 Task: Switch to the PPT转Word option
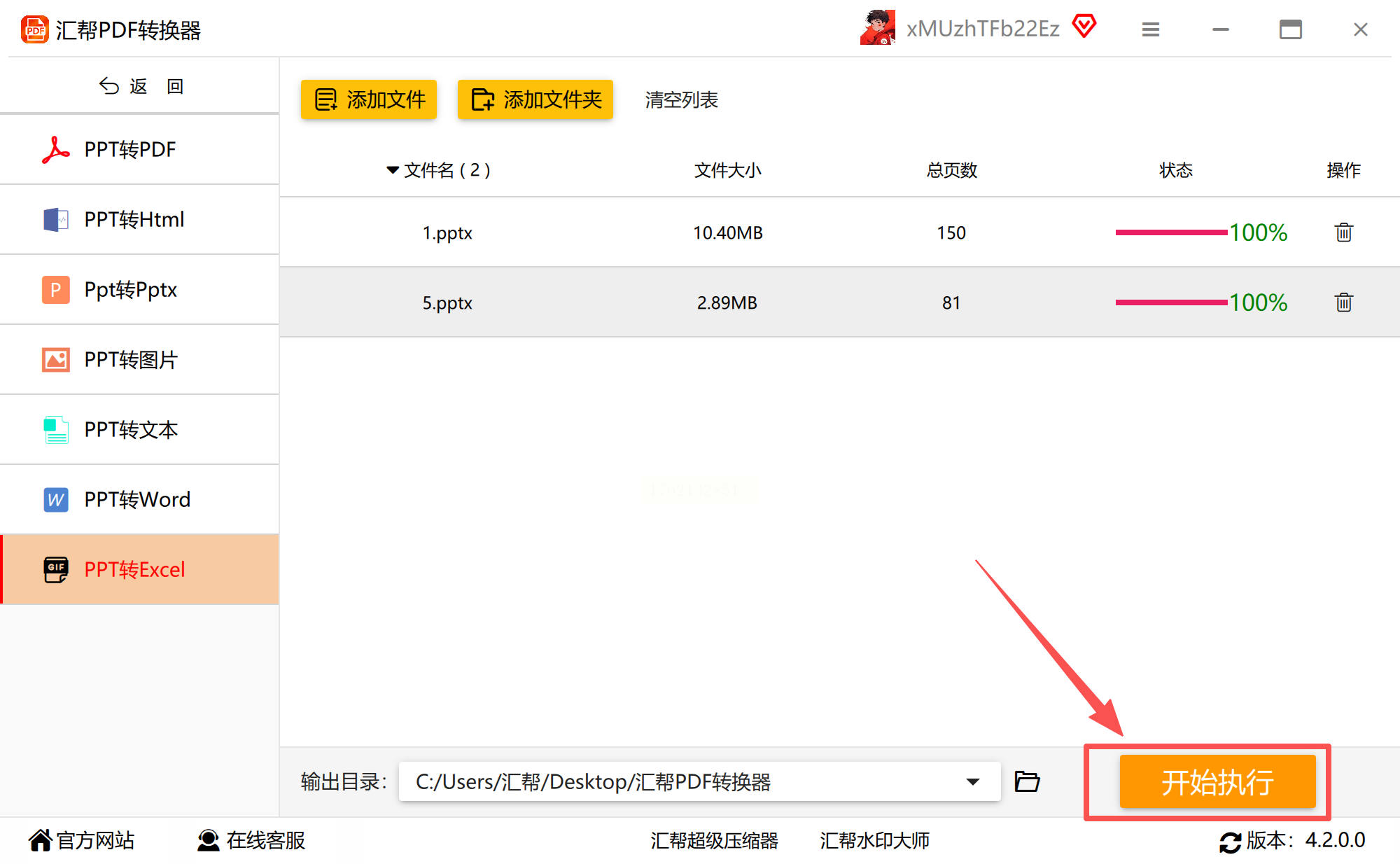(x=137, y=499)
